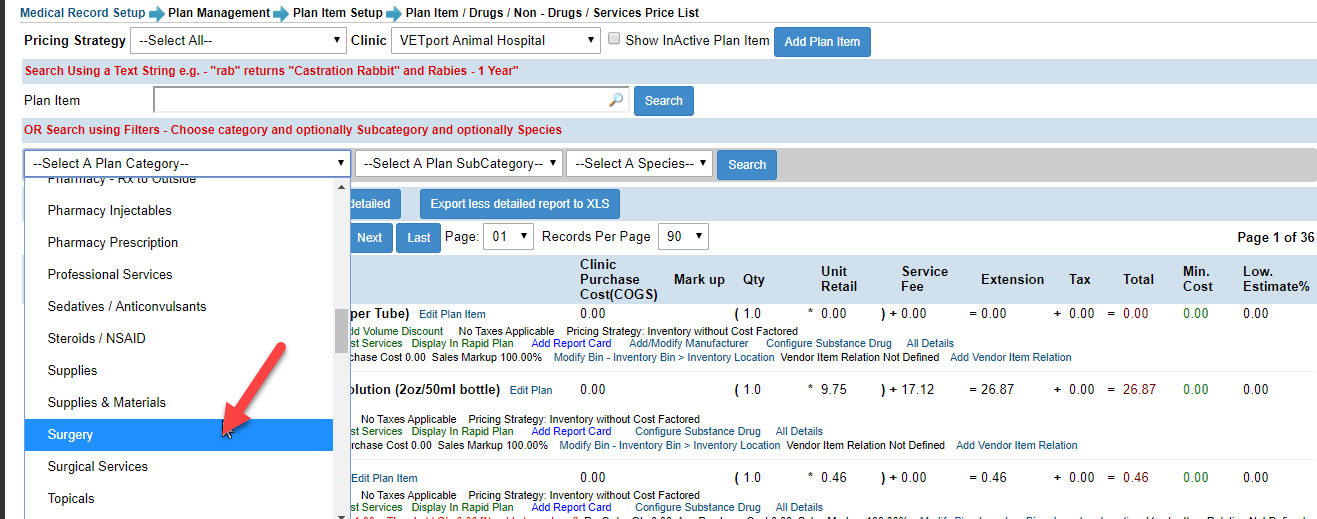Image resolution: width=1317 pixels, height=519 pixels.
Task: Click Add Vendor Item Relation for per Tube item
Action: pyautogui.click(x=1010, y=357)
